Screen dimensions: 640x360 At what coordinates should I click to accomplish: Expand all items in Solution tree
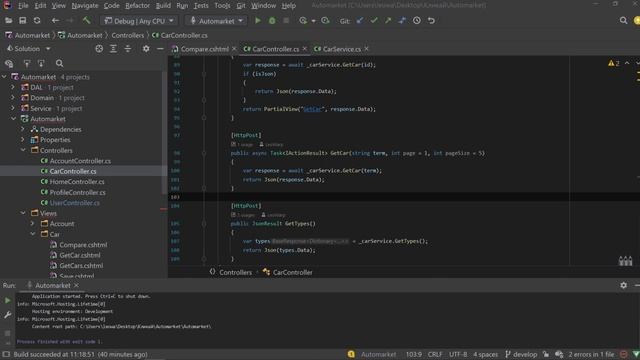pyautogui.click(x=113, y=49)
